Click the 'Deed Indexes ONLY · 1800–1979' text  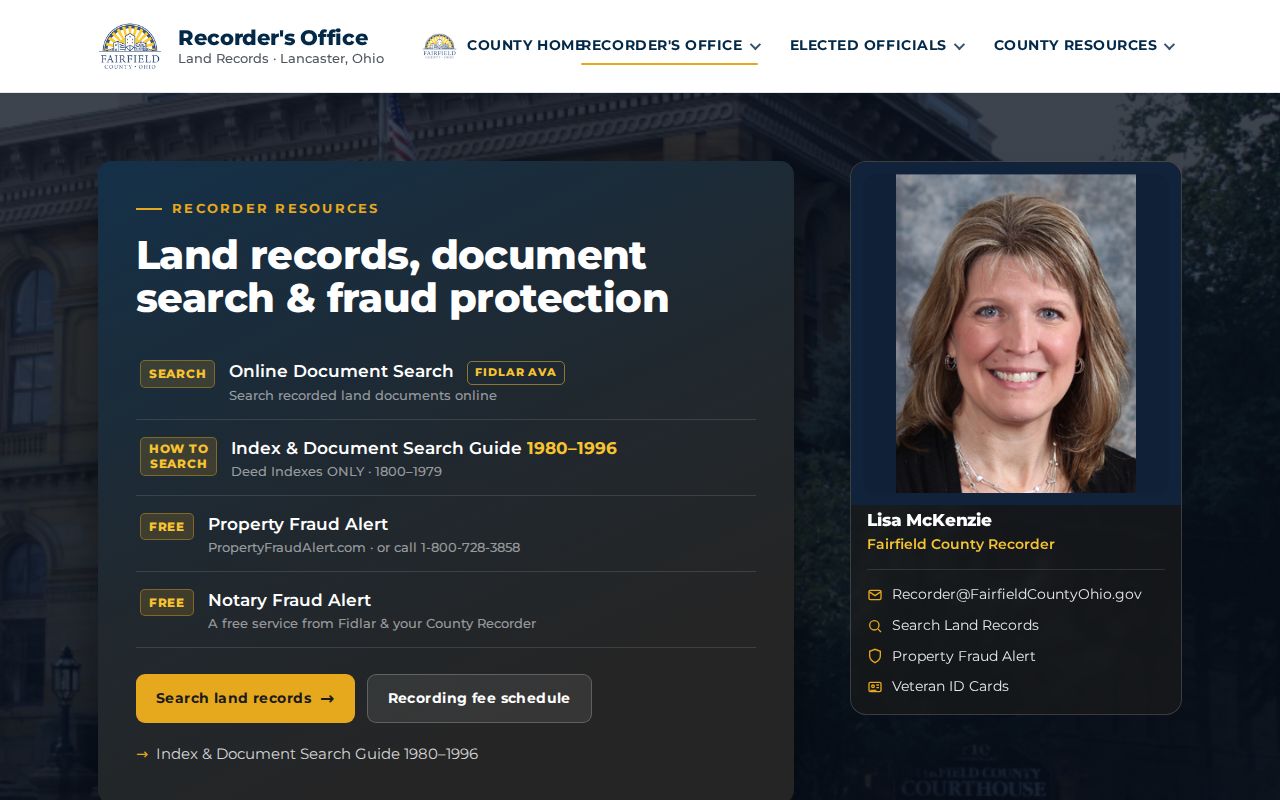(336, 472)
